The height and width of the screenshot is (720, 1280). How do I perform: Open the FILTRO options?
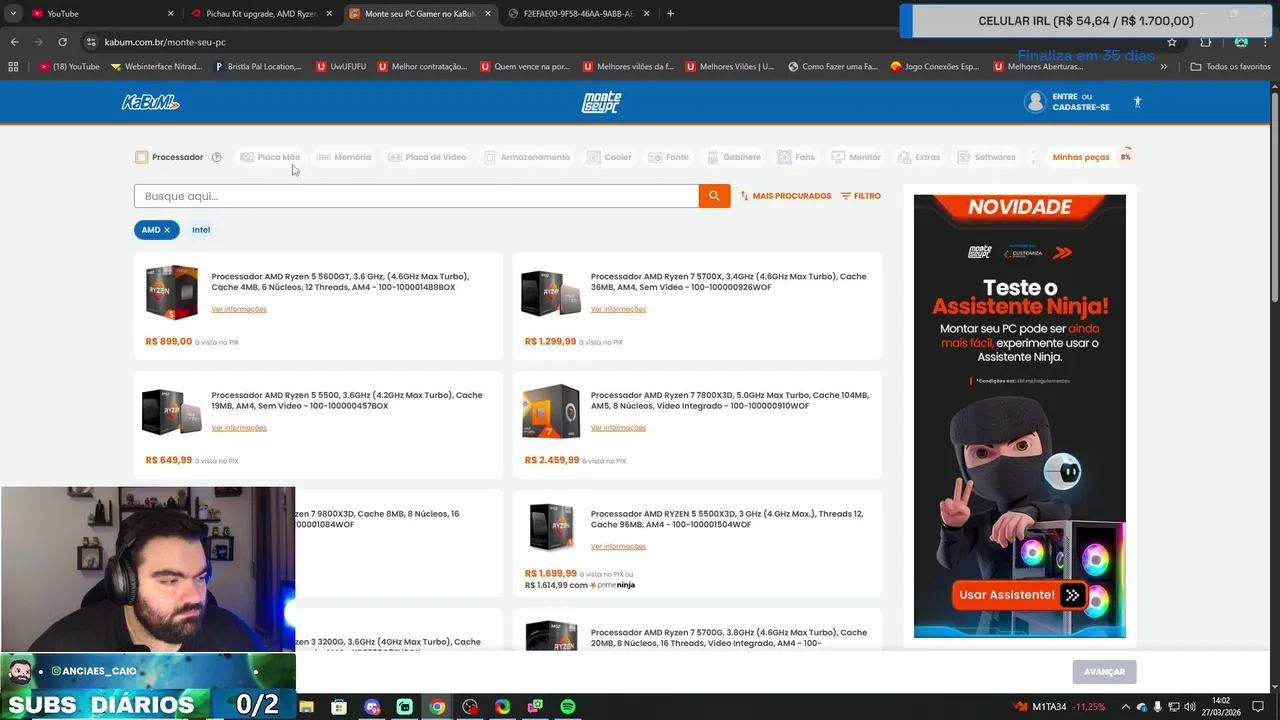861,196
